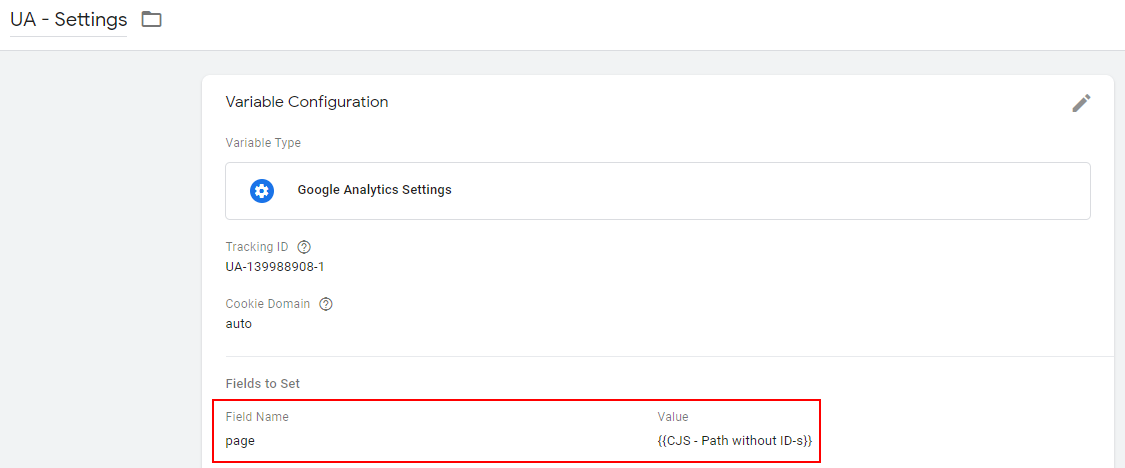Click the folder icon beside UA - Settings
The image size is (1125, 468).
[151, 19]
